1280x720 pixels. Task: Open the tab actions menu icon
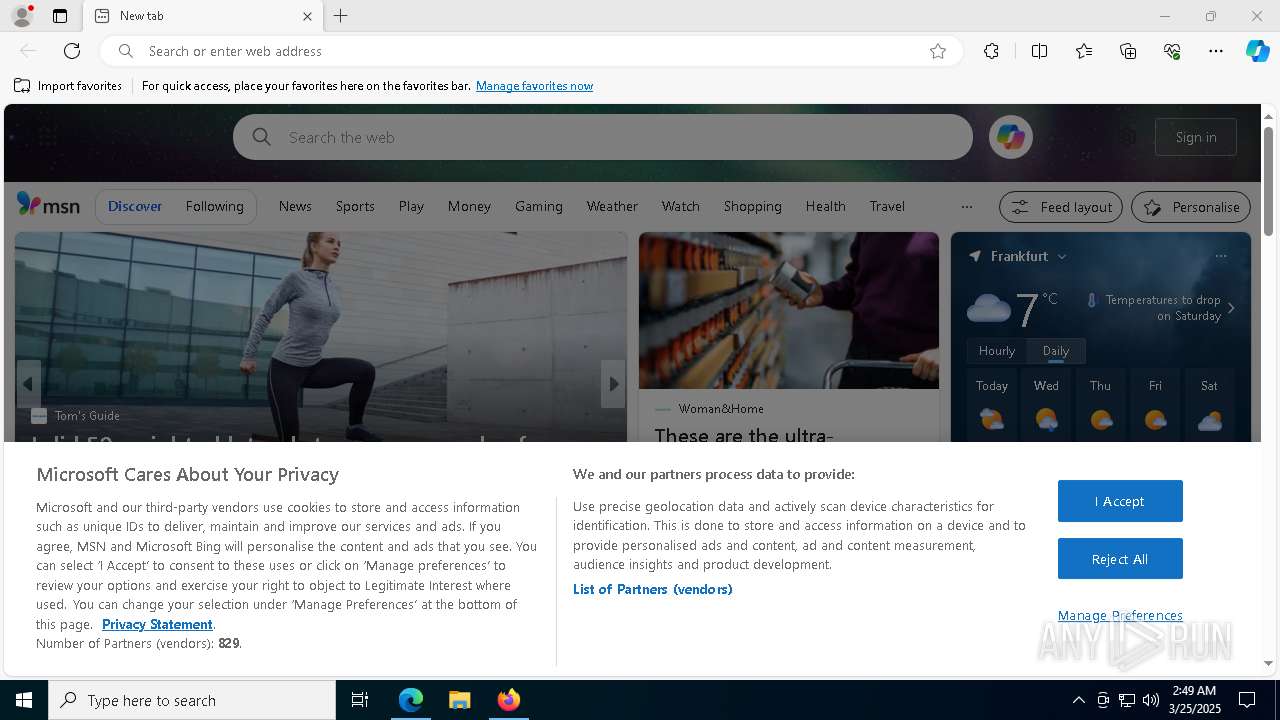pyautogui.click(x=60, y=16)
